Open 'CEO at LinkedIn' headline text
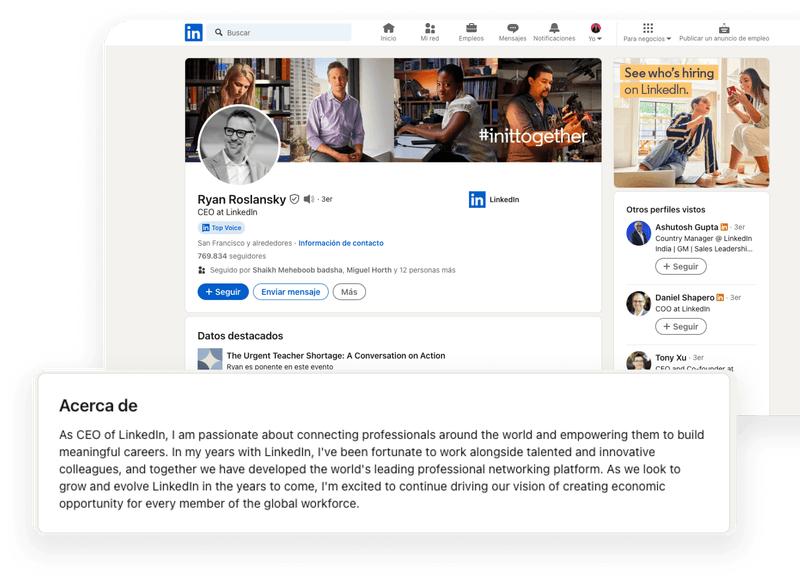Screen dimensions: 800x580 pos(227,212)
